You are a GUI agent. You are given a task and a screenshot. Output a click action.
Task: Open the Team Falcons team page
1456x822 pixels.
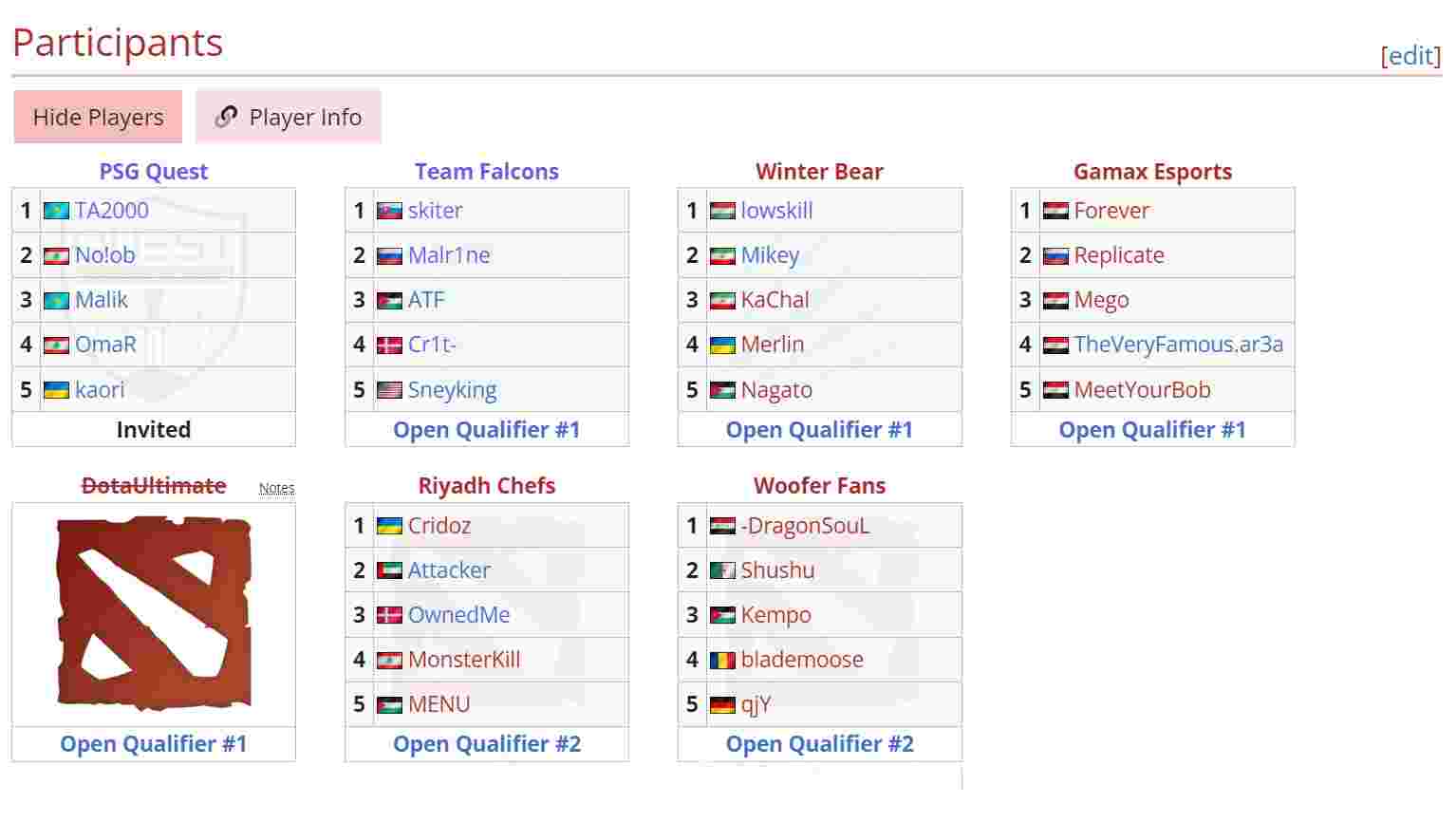pos(486,172)
